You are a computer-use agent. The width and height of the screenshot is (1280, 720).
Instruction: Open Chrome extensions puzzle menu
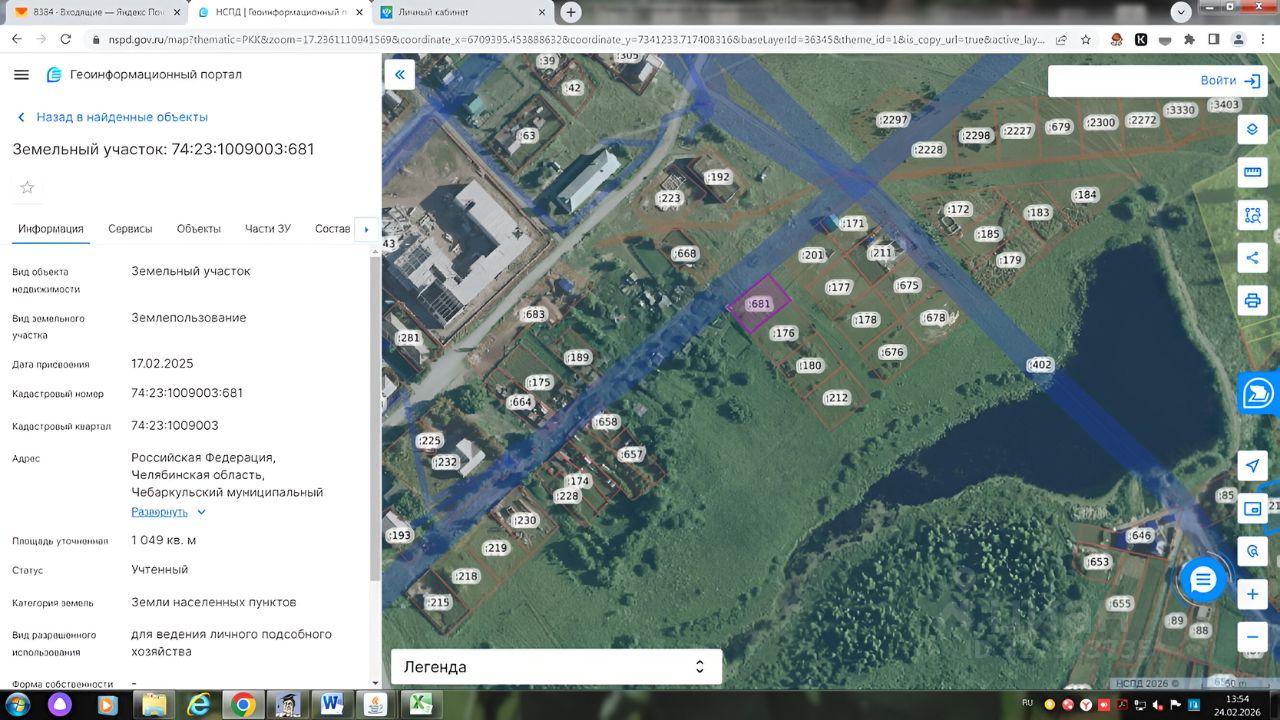pyautogui.click(x=1189, y=40)
